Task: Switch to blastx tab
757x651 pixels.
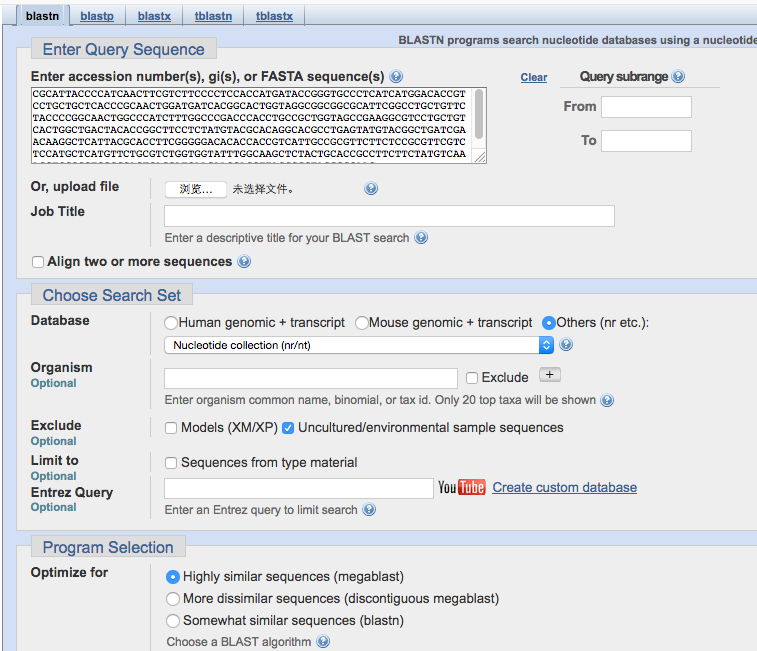Action: pyautogui.click(x=154, y=16)
